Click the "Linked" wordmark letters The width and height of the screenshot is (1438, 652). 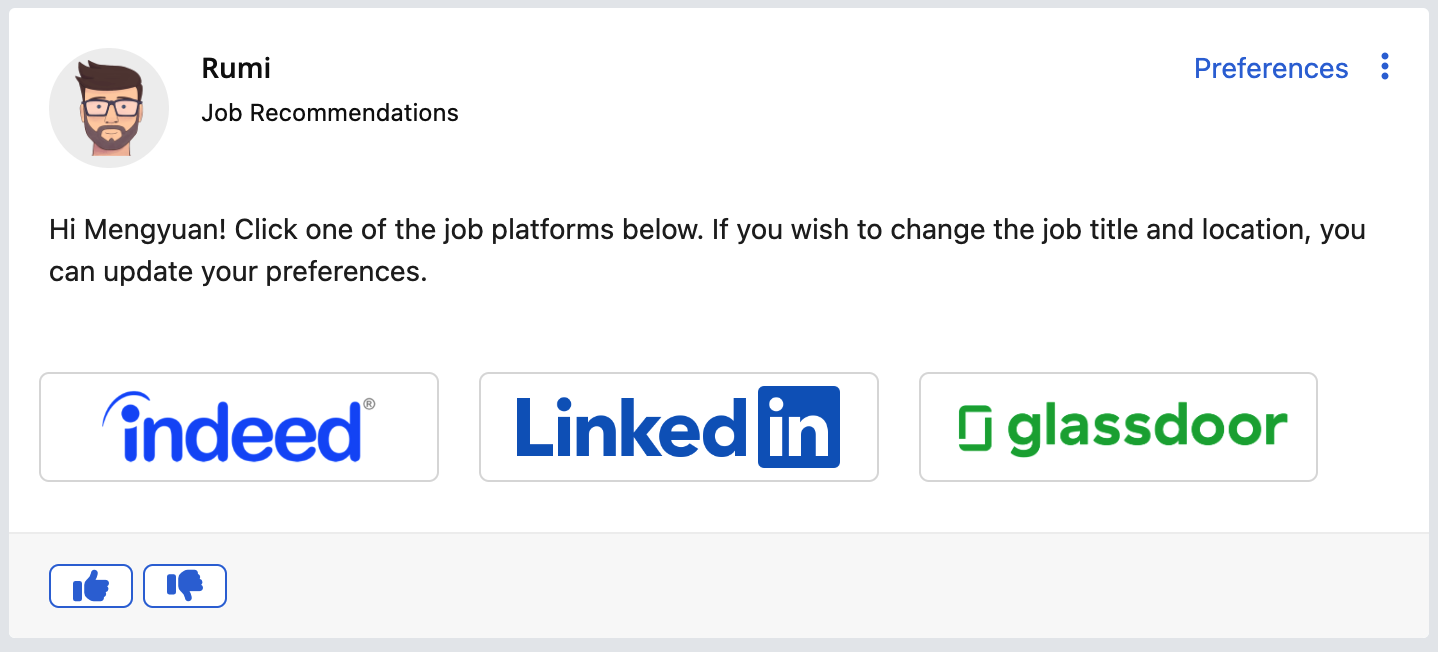(x=634, y=427)
